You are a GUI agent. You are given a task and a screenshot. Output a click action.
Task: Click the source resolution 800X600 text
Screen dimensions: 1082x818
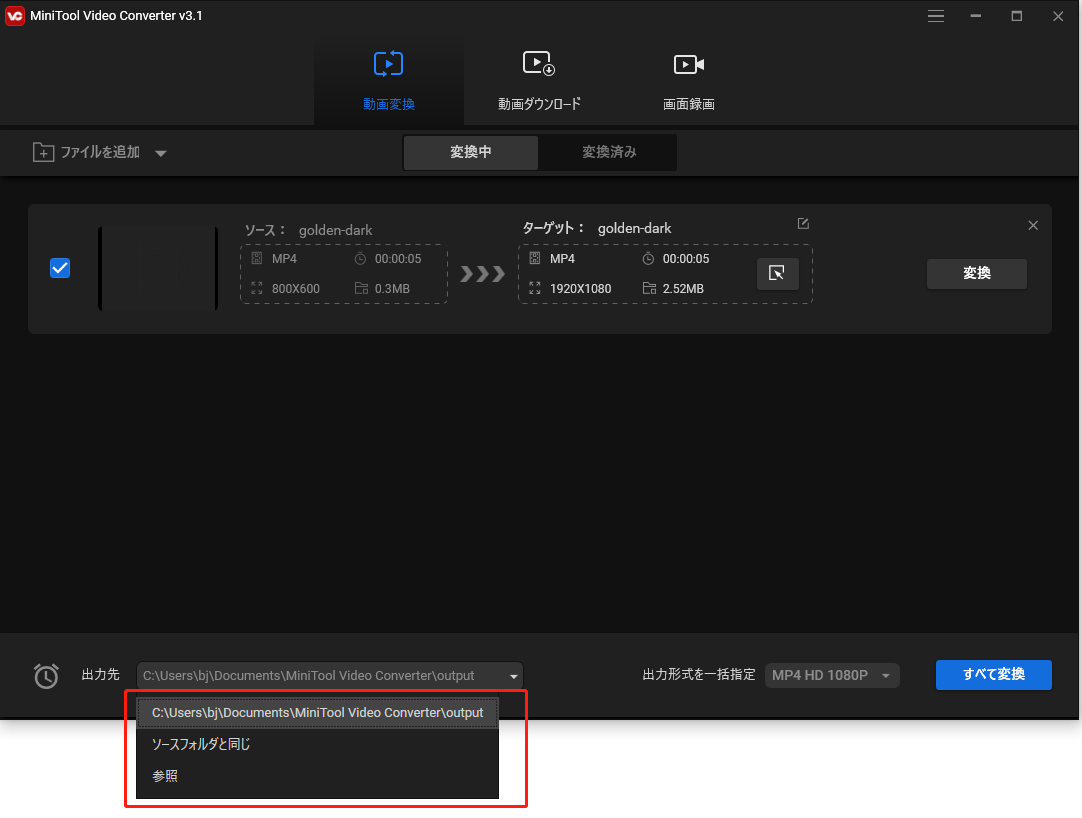point(295,289)
